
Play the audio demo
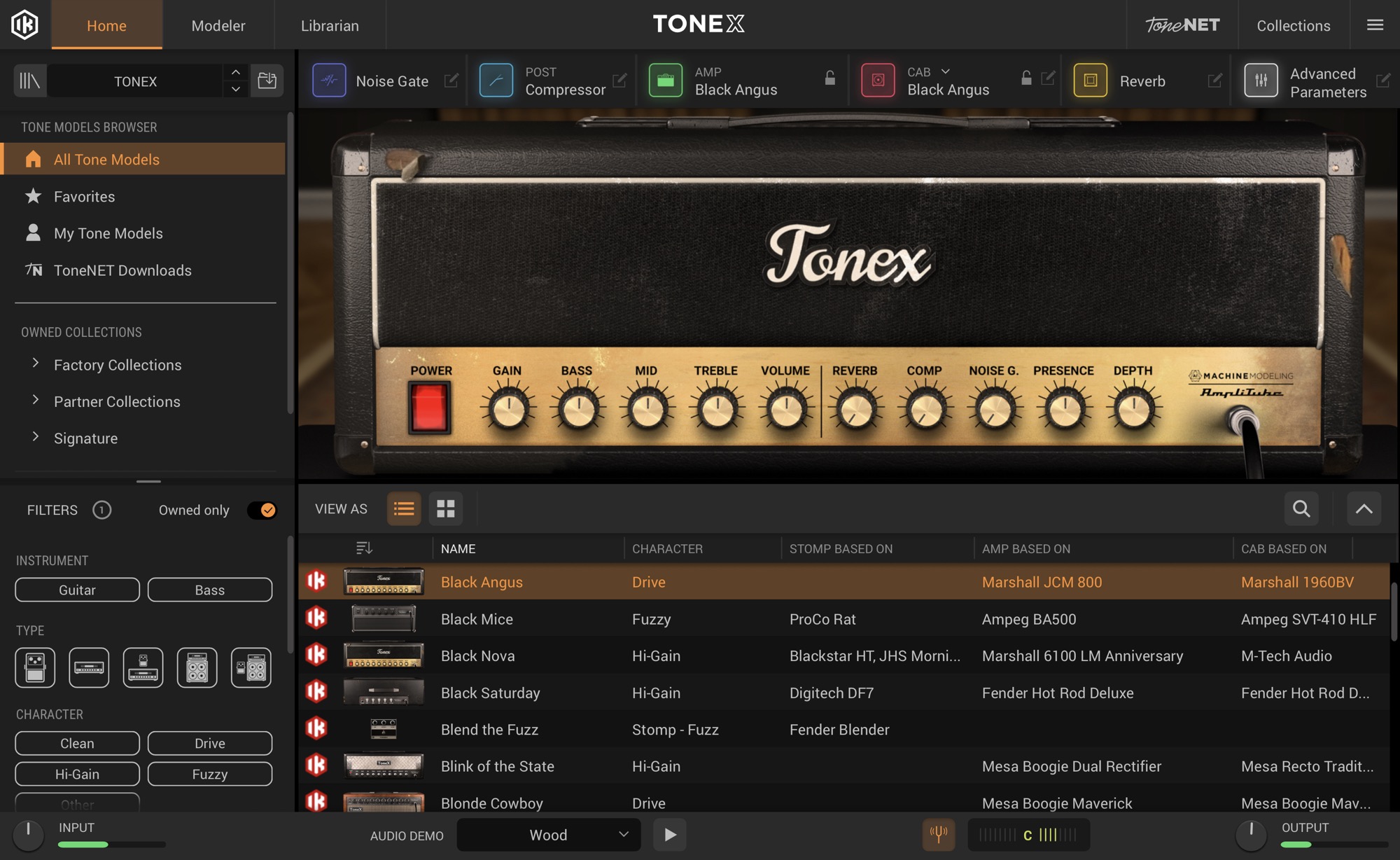click(670, 835)
